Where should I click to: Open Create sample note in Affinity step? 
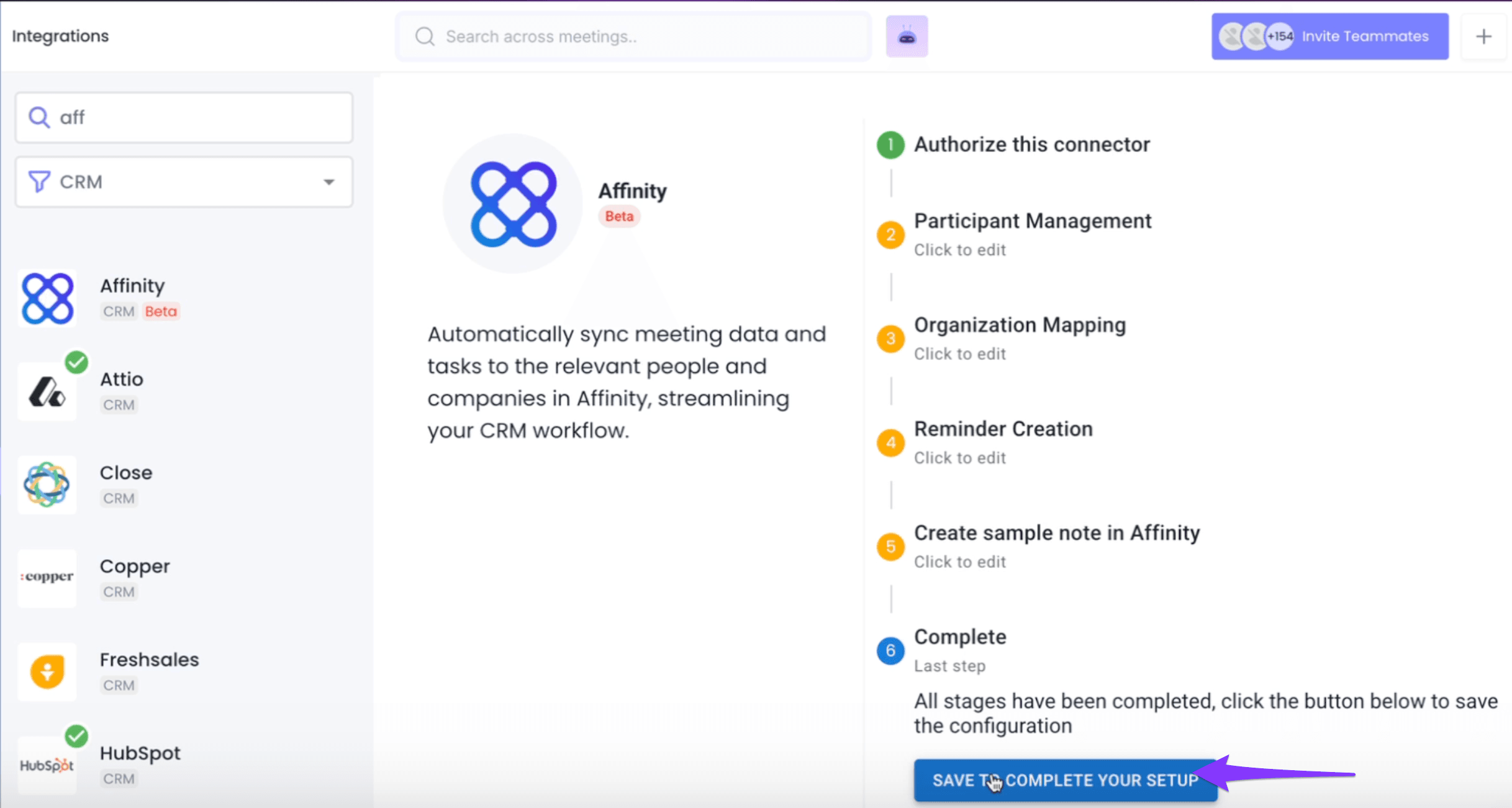click(1056, 533)
